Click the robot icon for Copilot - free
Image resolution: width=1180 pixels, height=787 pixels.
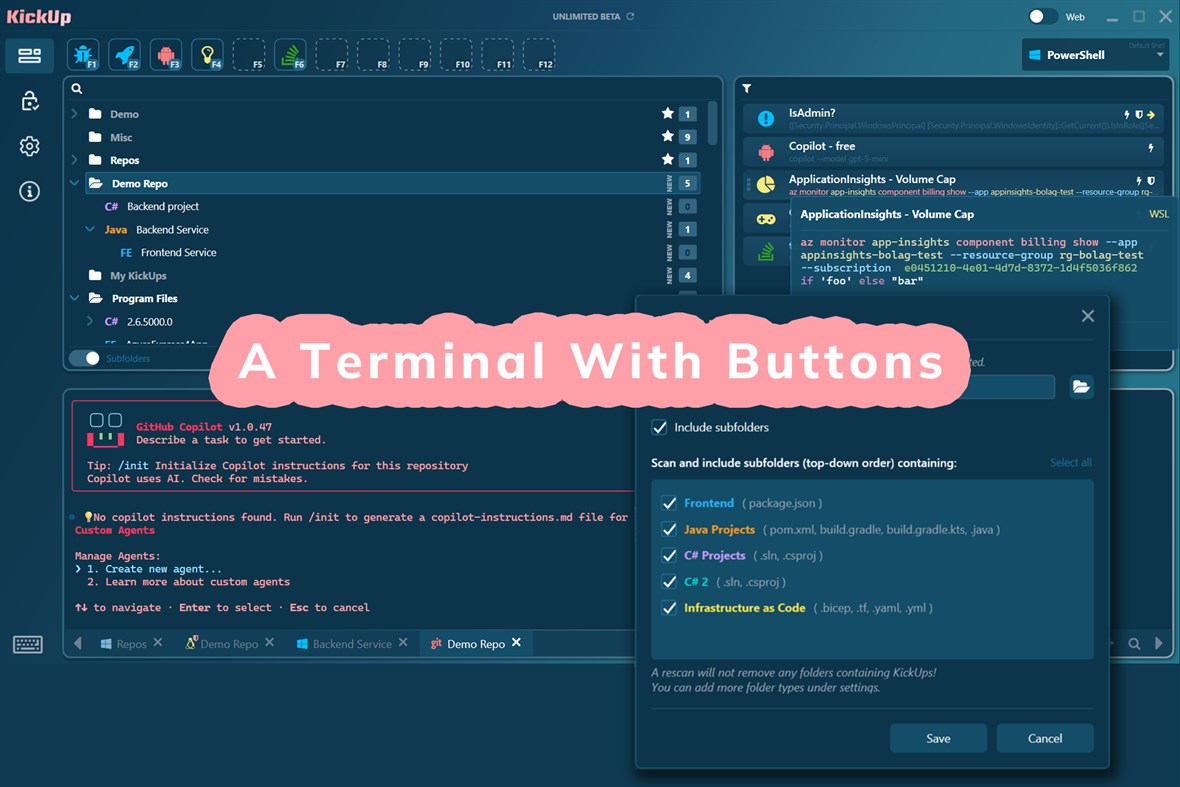tap(765, 152)
